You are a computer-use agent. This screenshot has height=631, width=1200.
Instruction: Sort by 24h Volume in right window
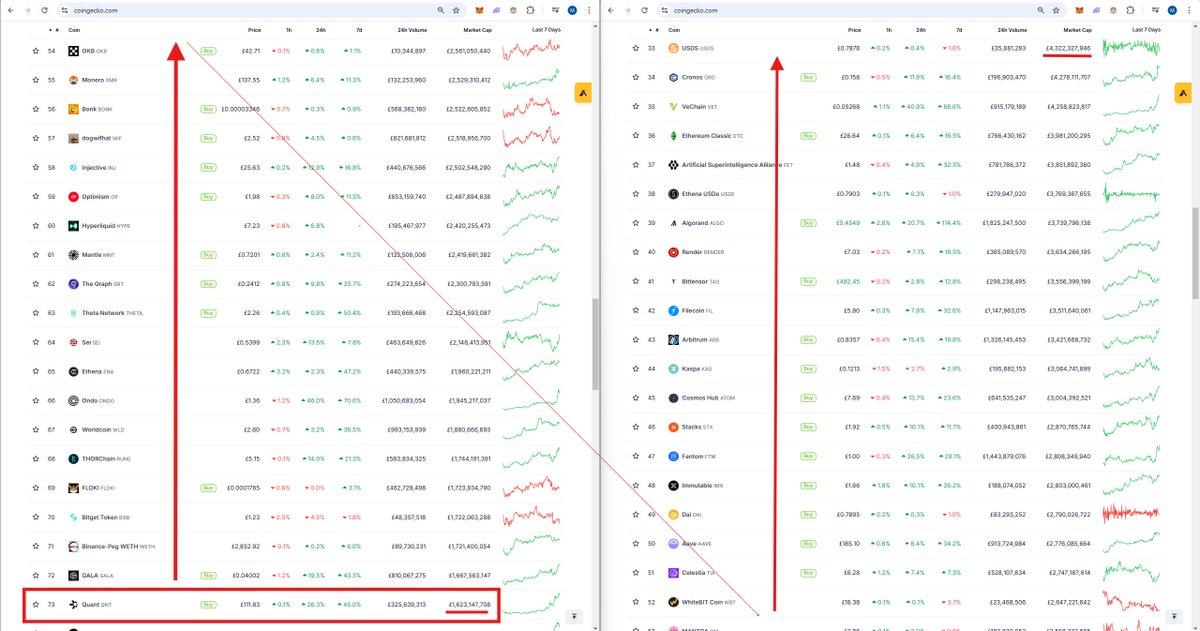point(1012,30)
